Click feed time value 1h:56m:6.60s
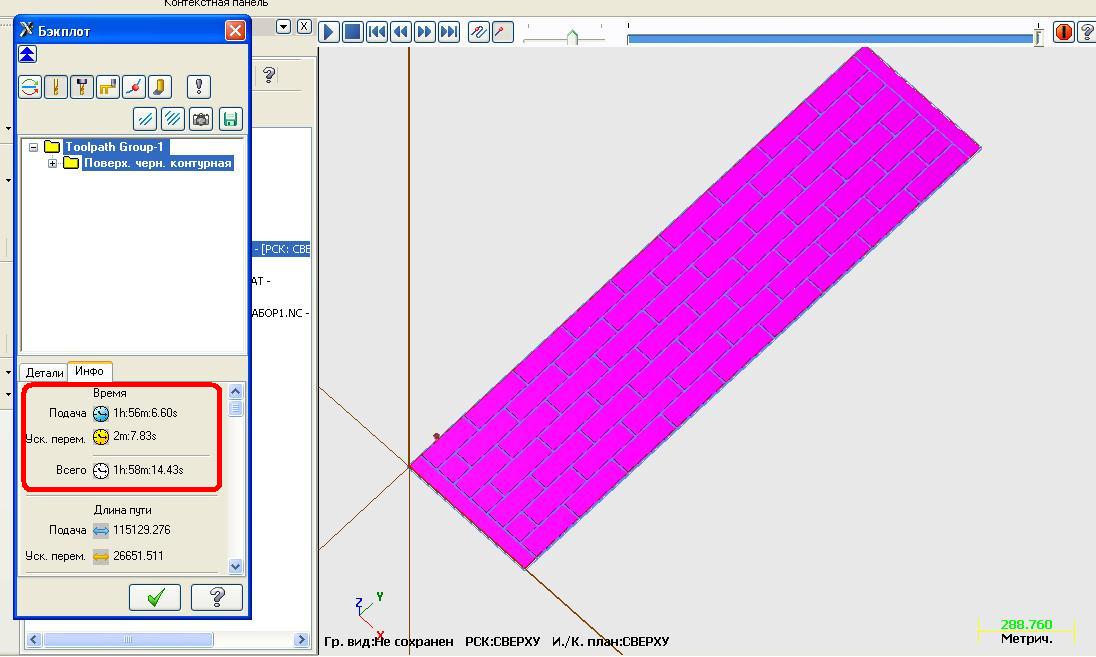Image resolution: width=1096 pixels, height=657 pixels. click(x=145, y=413)
